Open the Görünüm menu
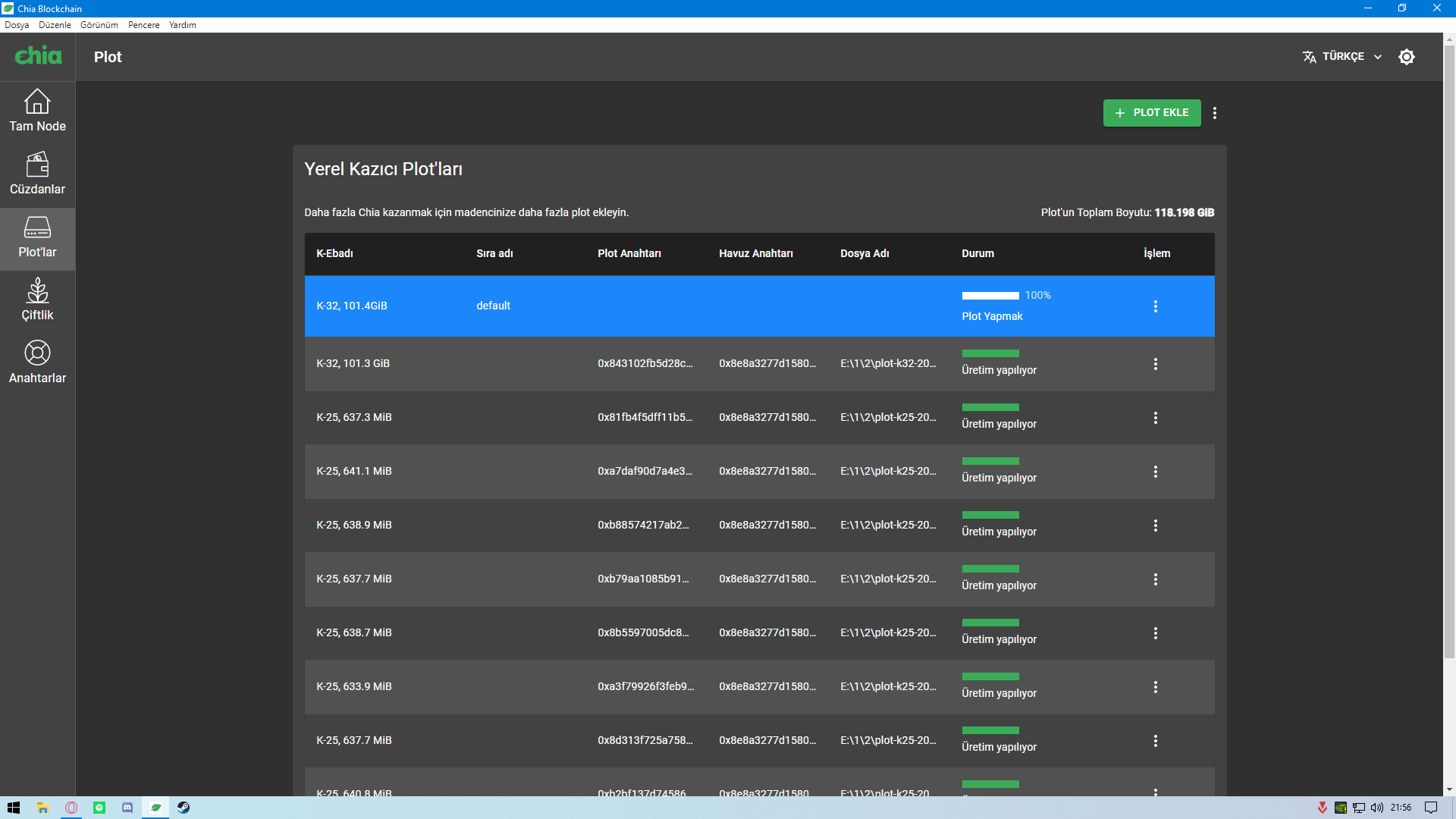The height and width of the screenshot is (819, 1456). point(99,25)
